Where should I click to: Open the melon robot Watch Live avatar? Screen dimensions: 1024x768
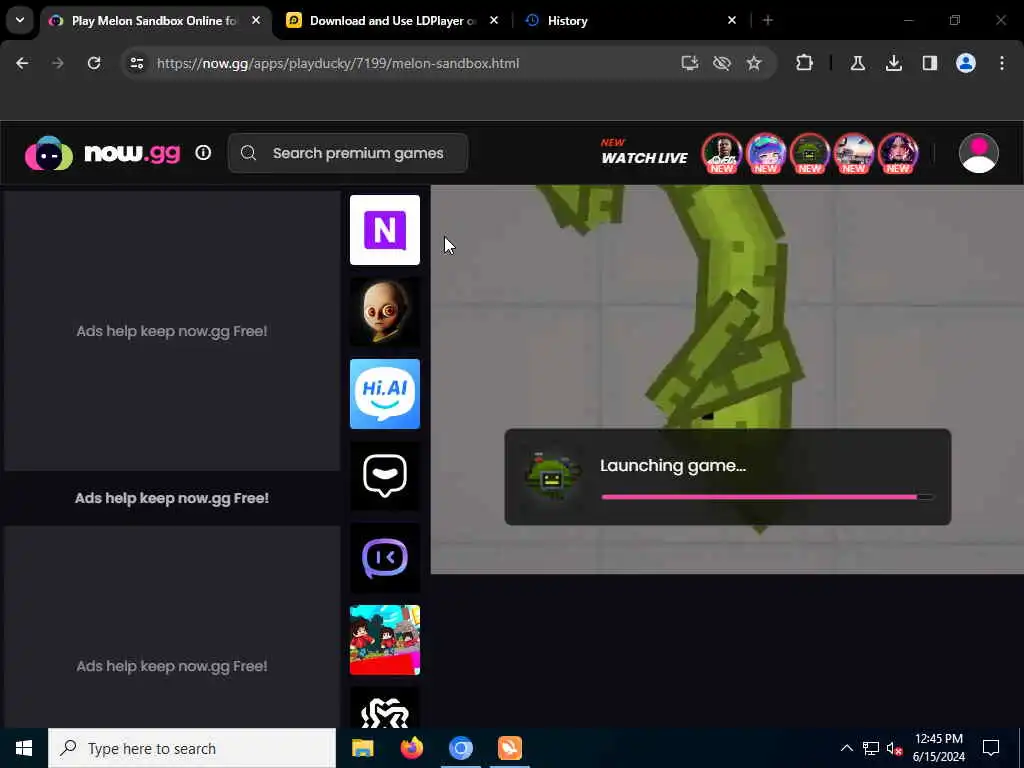[x=810, y=153]
